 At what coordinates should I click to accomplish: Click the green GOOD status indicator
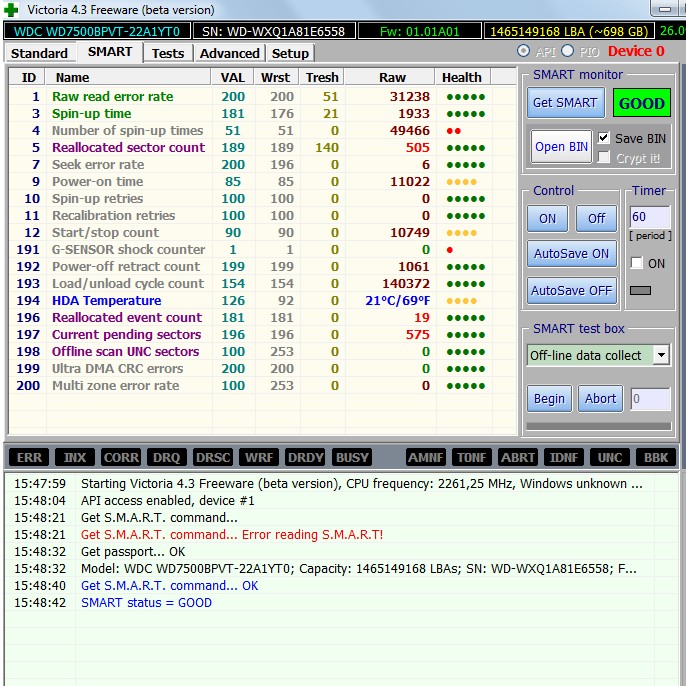pyautogui.click(x=642, y=103)
